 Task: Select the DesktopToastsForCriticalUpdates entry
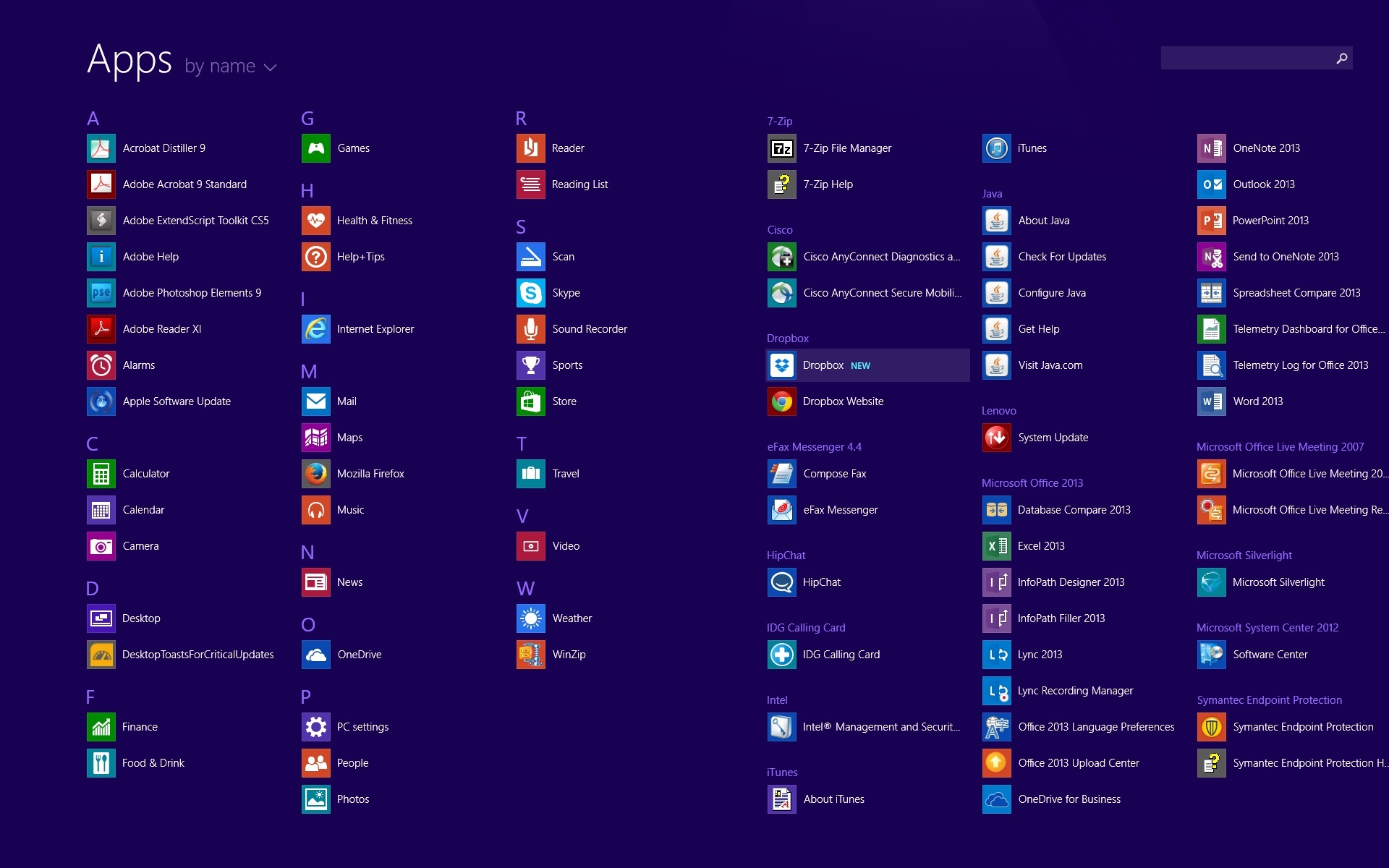pos(181,655)
